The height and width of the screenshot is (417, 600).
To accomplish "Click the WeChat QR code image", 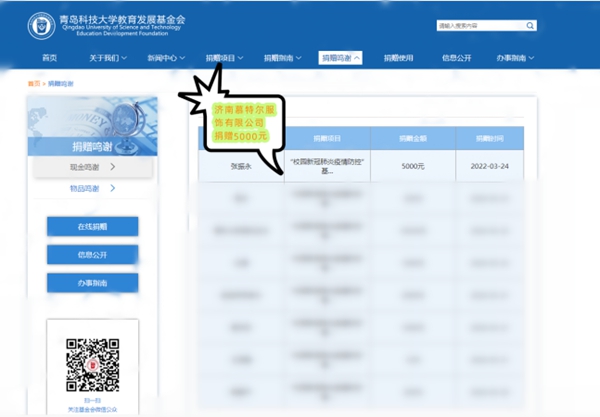I will click(92, 364).
